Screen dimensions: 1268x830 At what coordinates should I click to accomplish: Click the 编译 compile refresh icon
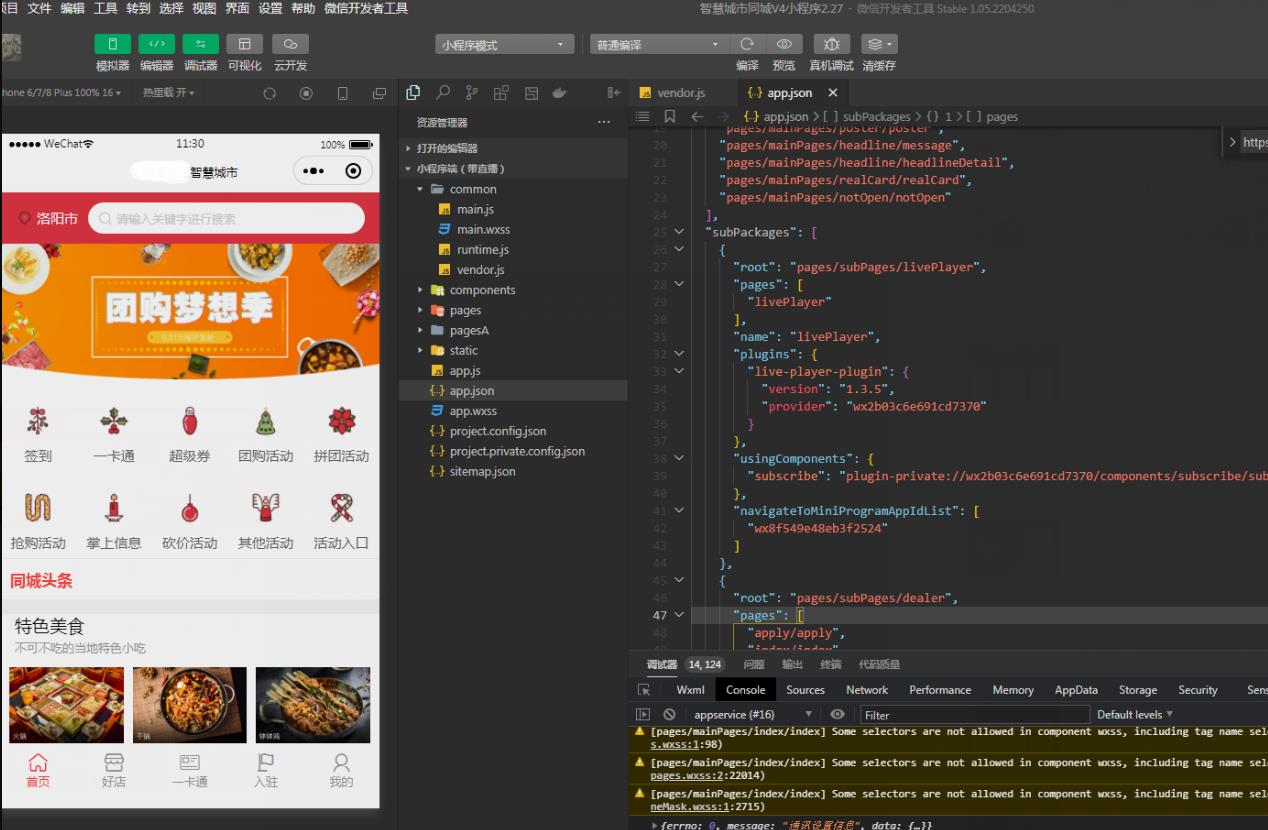[747, 44]
